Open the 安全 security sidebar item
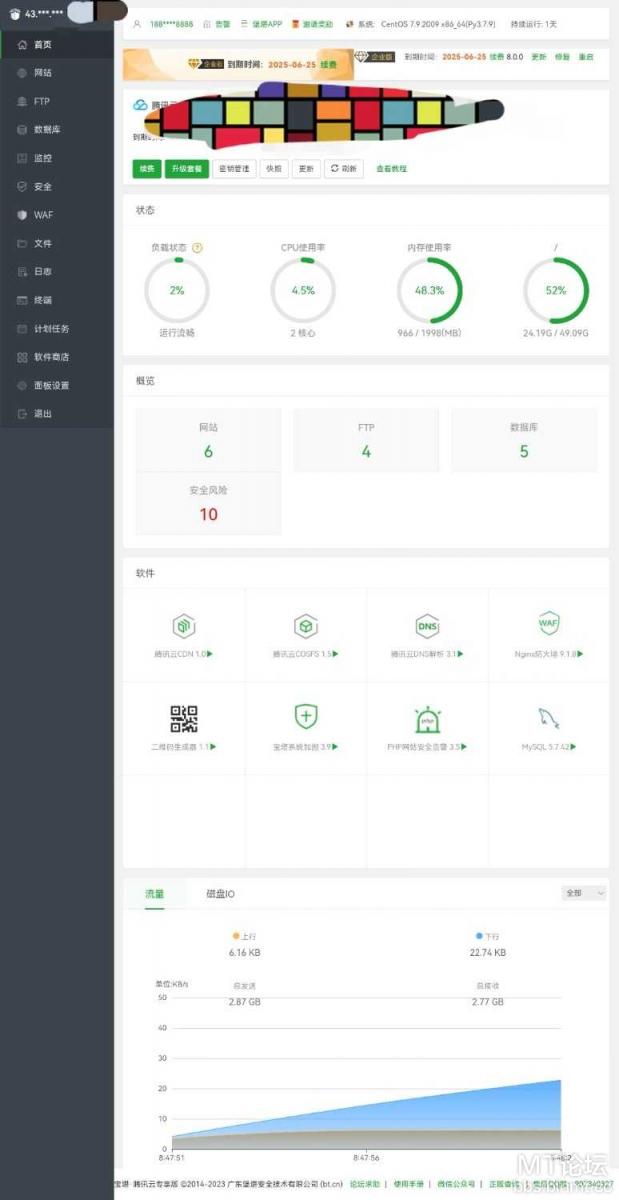 (x=57, y=186)
